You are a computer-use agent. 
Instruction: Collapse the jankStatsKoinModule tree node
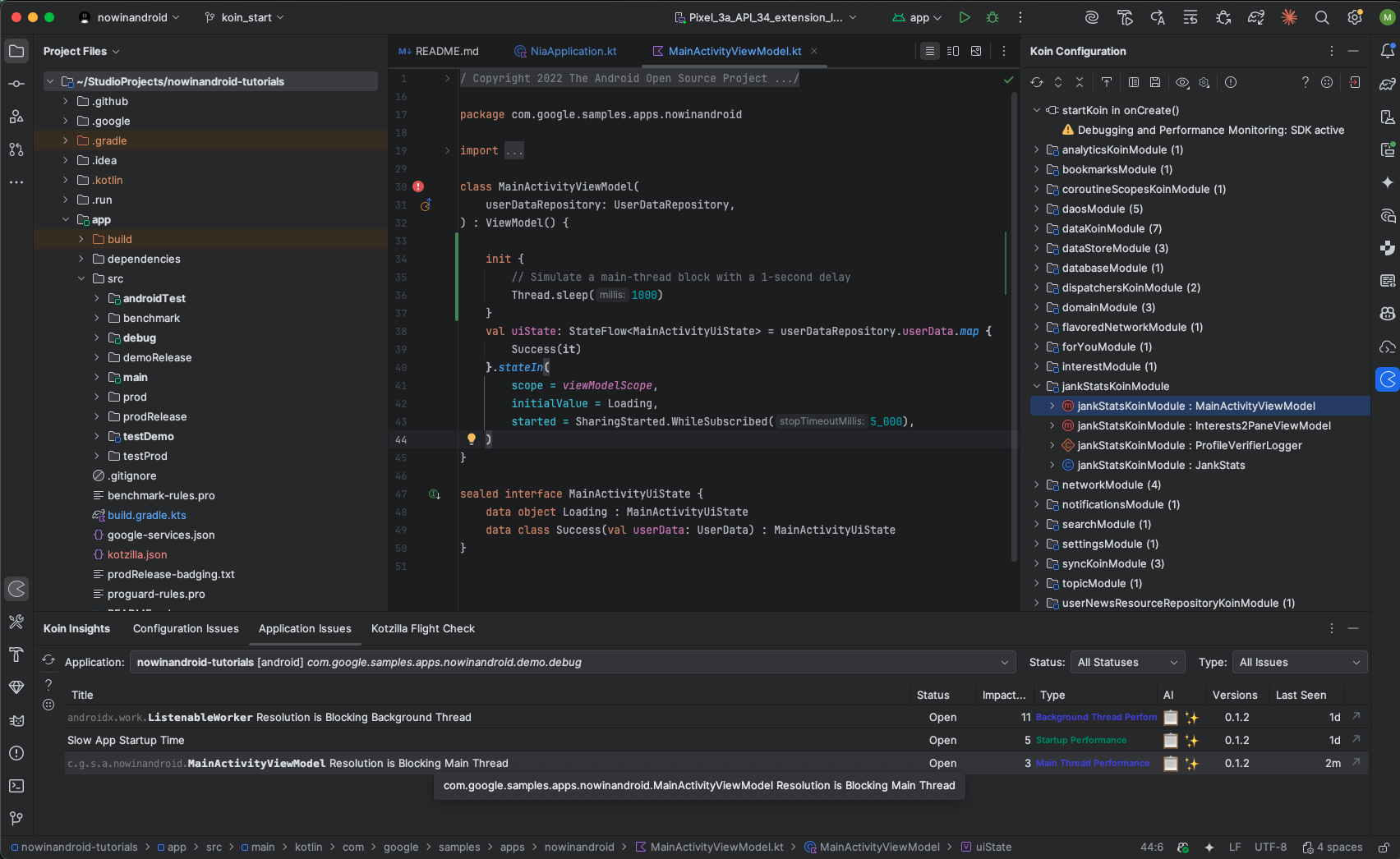tap(1037, 386)
